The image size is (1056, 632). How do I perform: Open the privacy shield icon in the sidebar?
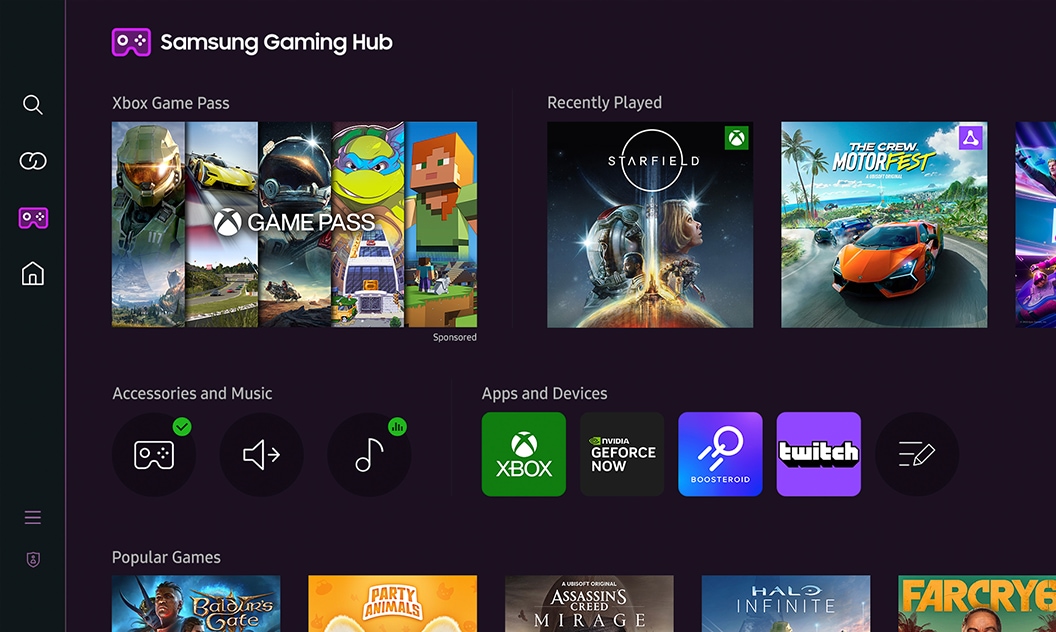coord(33,560)
